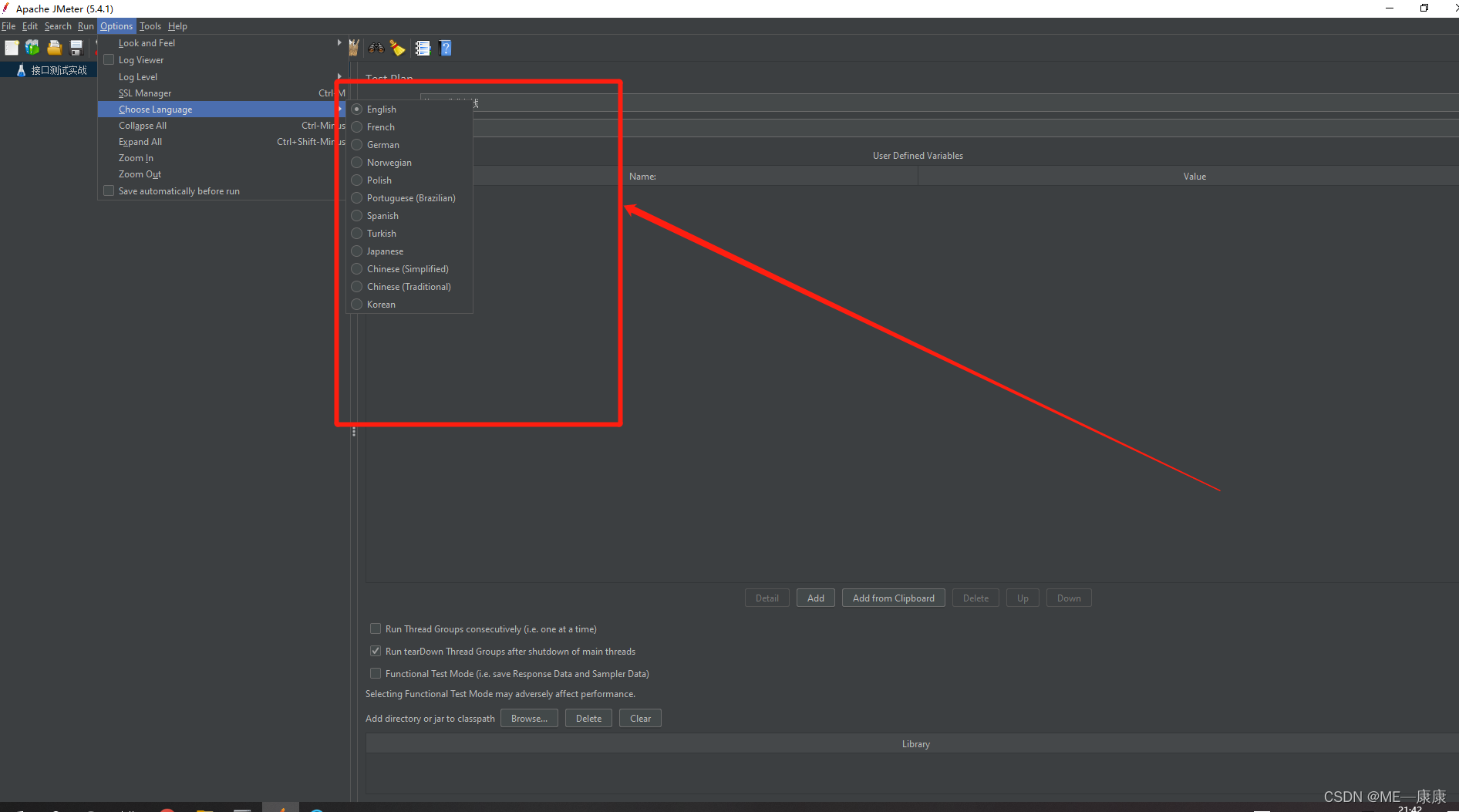This screenshot has height=812, width=1459.
Task: Expand the Log Level submenu
Action: coord(222,77)
